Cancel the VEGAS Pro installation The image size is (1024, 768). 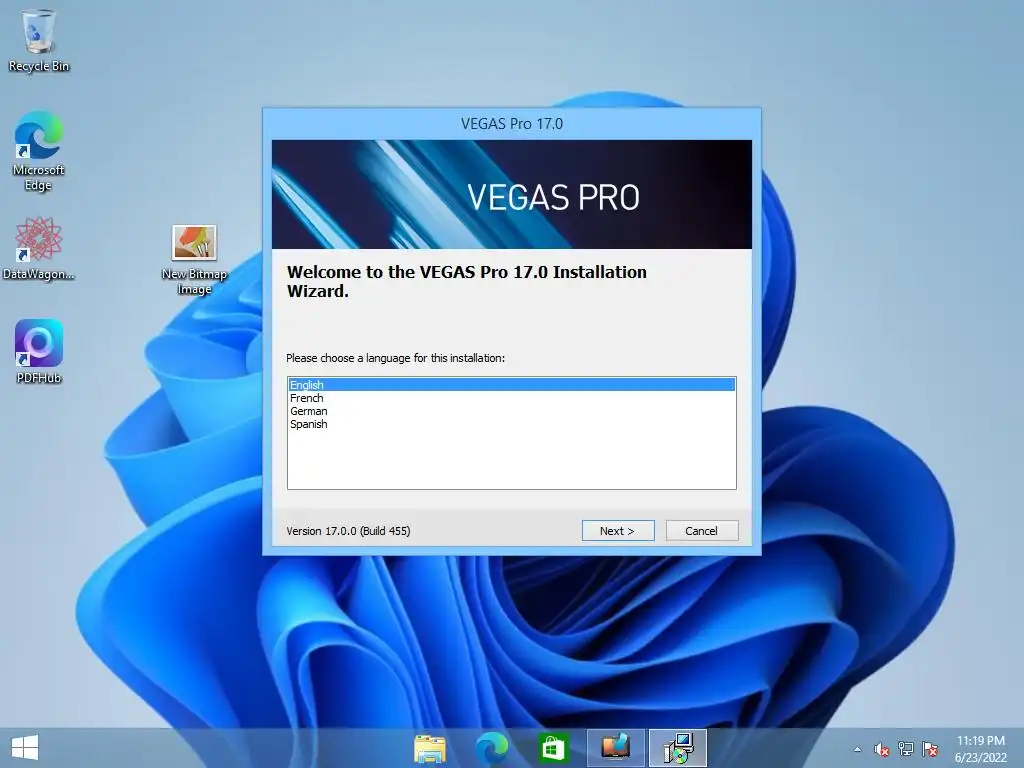pyautogui.click(x=702, y=531)
